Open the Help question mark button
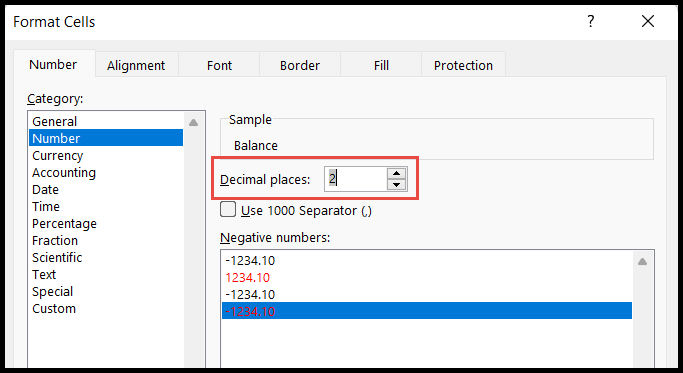683x373 pixels. coord(591,21)
